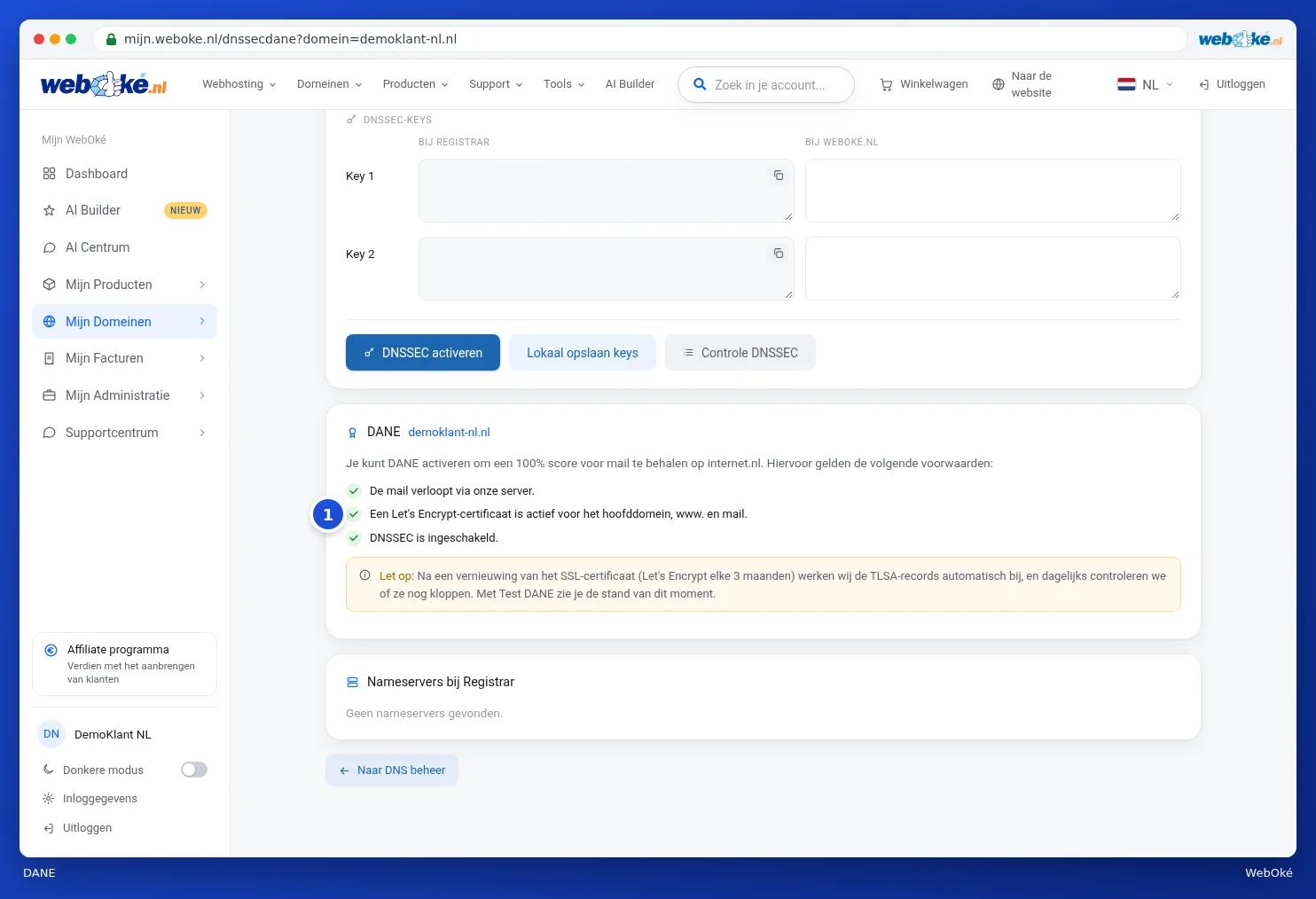Click the Key 1 Bij Registrar text area

(x=607, y=191)
